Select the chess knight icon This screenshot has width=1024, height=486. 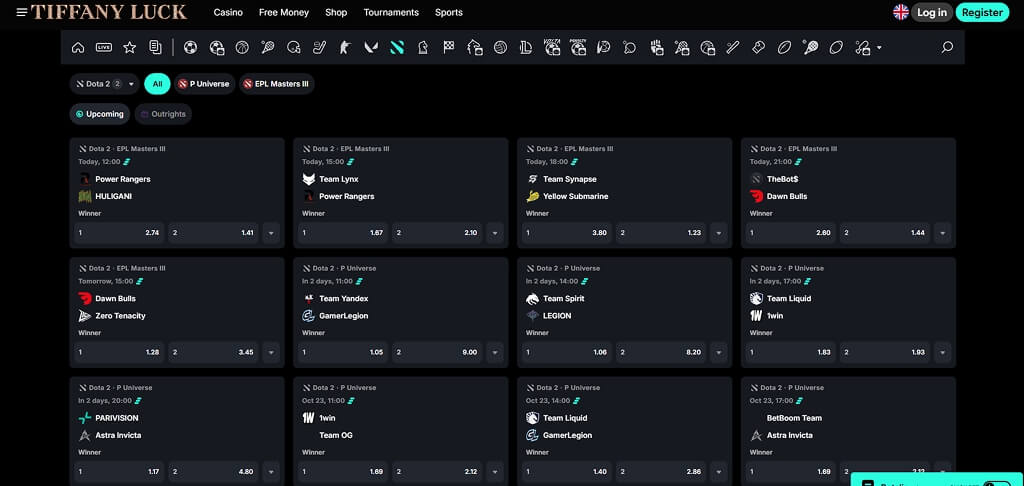coord(423,47)
